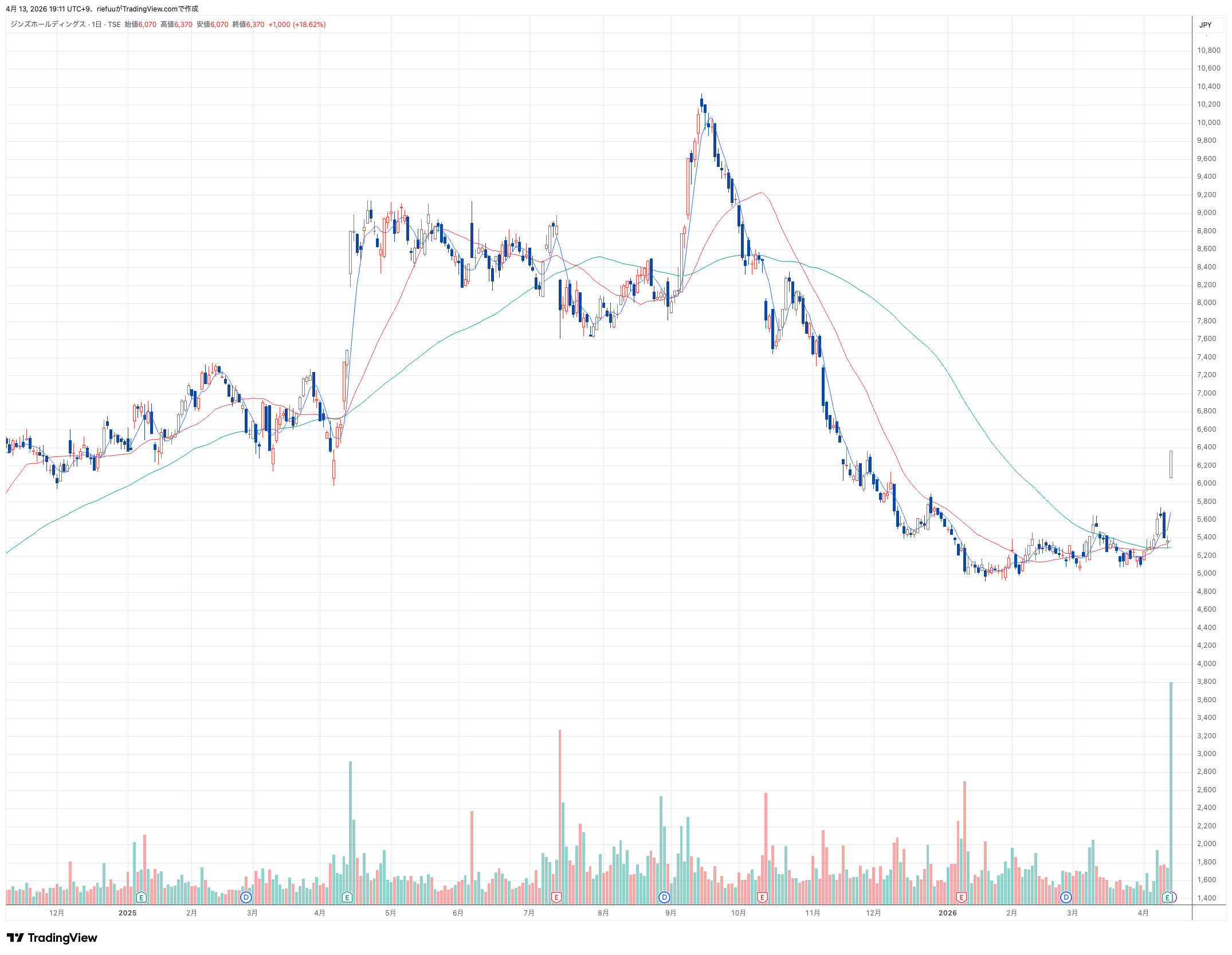Click the 2025 year label on time axis
The image size is (1232, 955).
[x=127, y=913]
